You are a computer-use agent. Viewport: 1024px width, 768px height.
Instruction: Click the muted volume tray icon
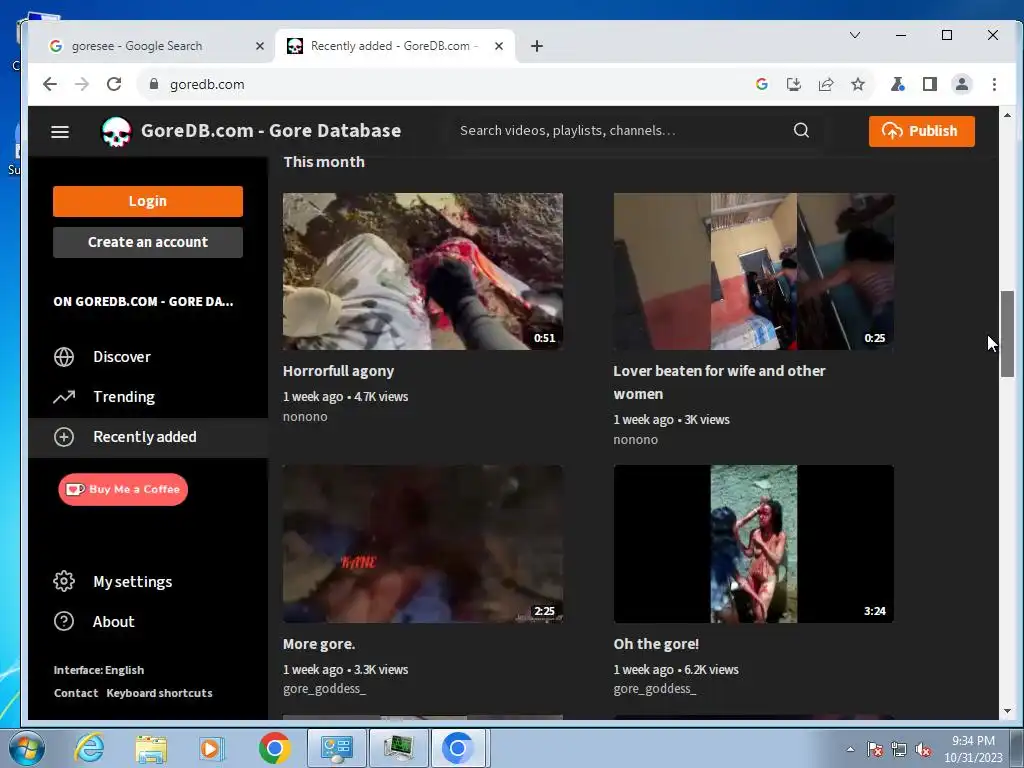[x=923, y=750]
